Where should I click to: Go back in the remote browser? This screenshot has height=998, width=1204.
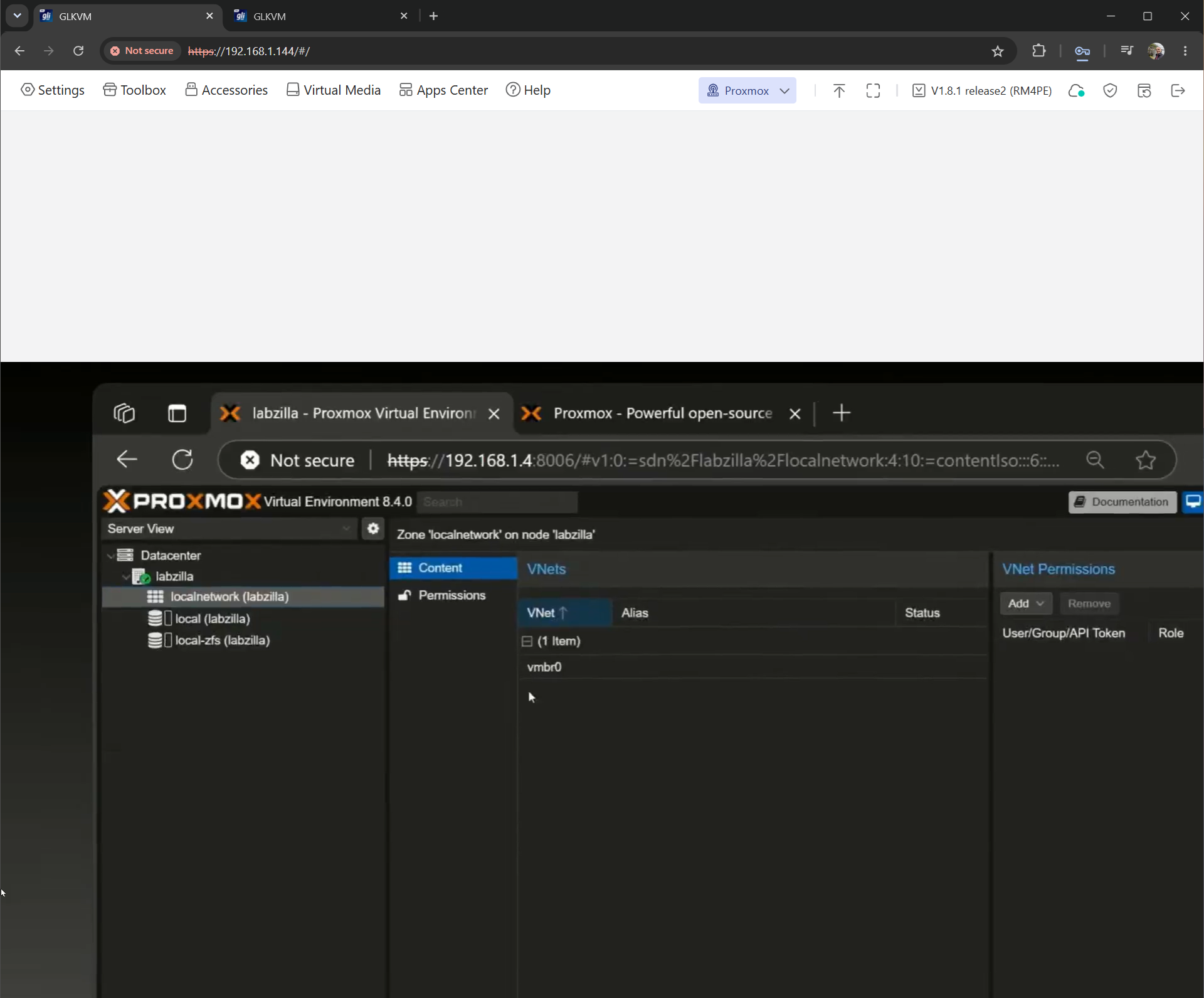tap(127, 460)
